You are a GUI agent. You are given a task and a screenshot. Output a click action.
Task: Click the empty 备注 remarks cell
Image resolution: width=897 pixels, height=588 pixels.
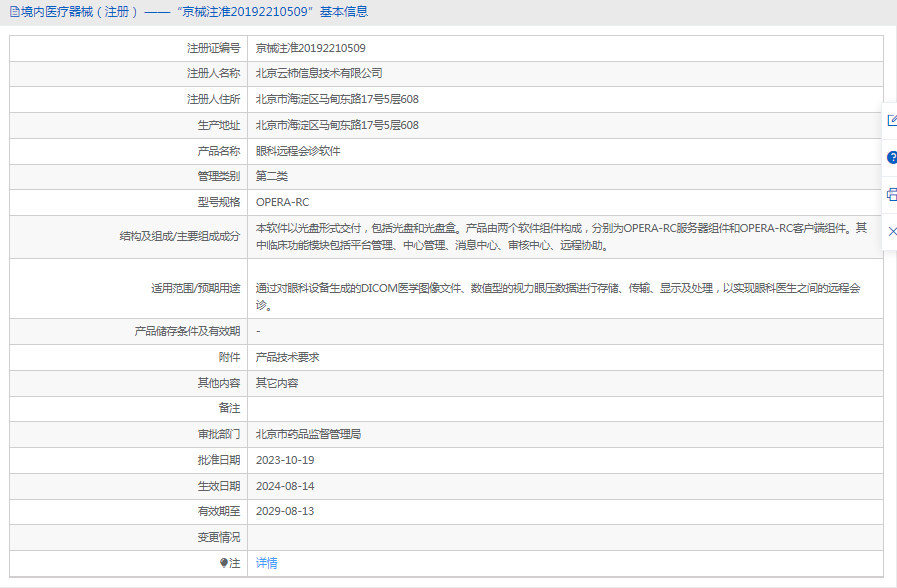pyautogui.click(x=565, y=408)
